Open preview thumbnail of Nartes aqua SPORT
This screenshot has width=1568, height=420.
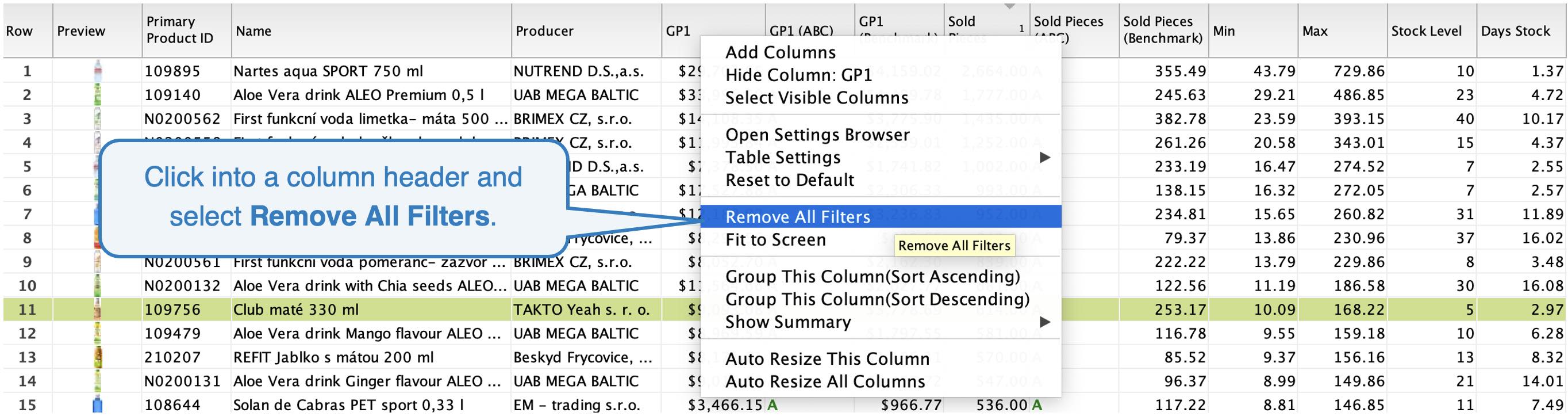97,71
